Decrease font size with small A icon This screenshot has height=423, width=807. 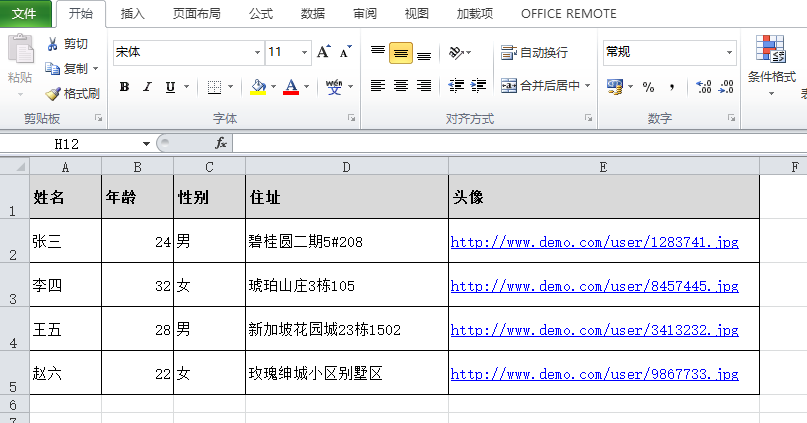(345, 52)
